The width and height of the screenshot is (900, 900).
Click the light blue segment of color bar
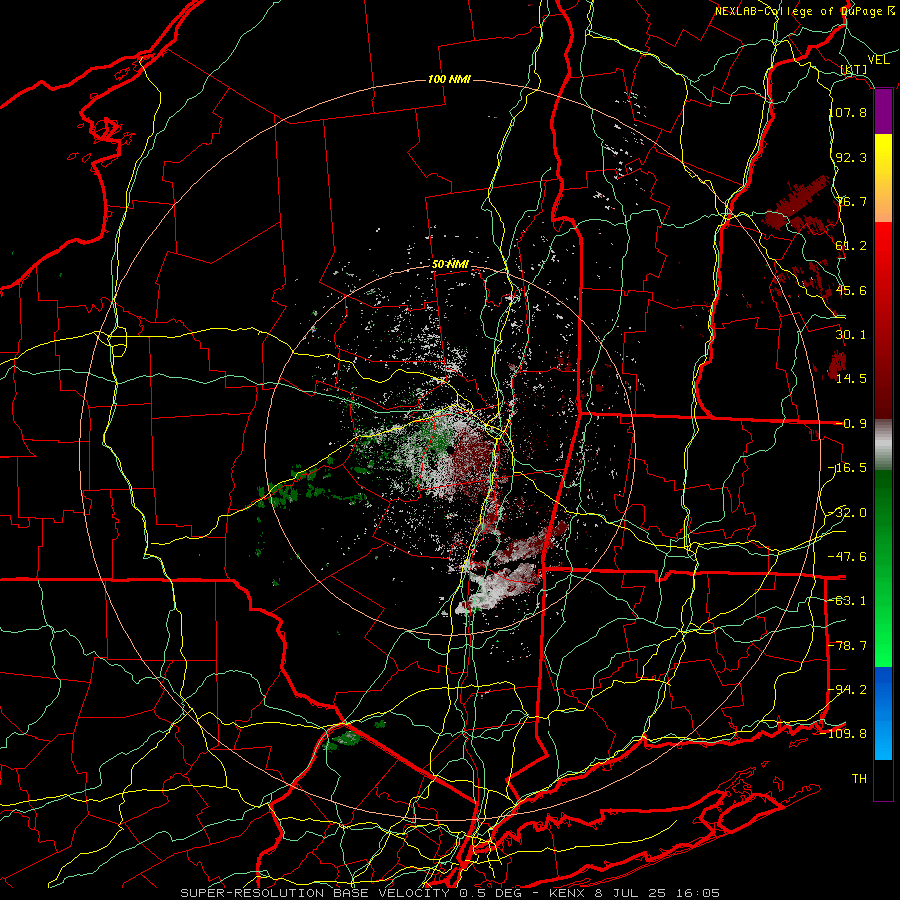click(x=883, y=738)
